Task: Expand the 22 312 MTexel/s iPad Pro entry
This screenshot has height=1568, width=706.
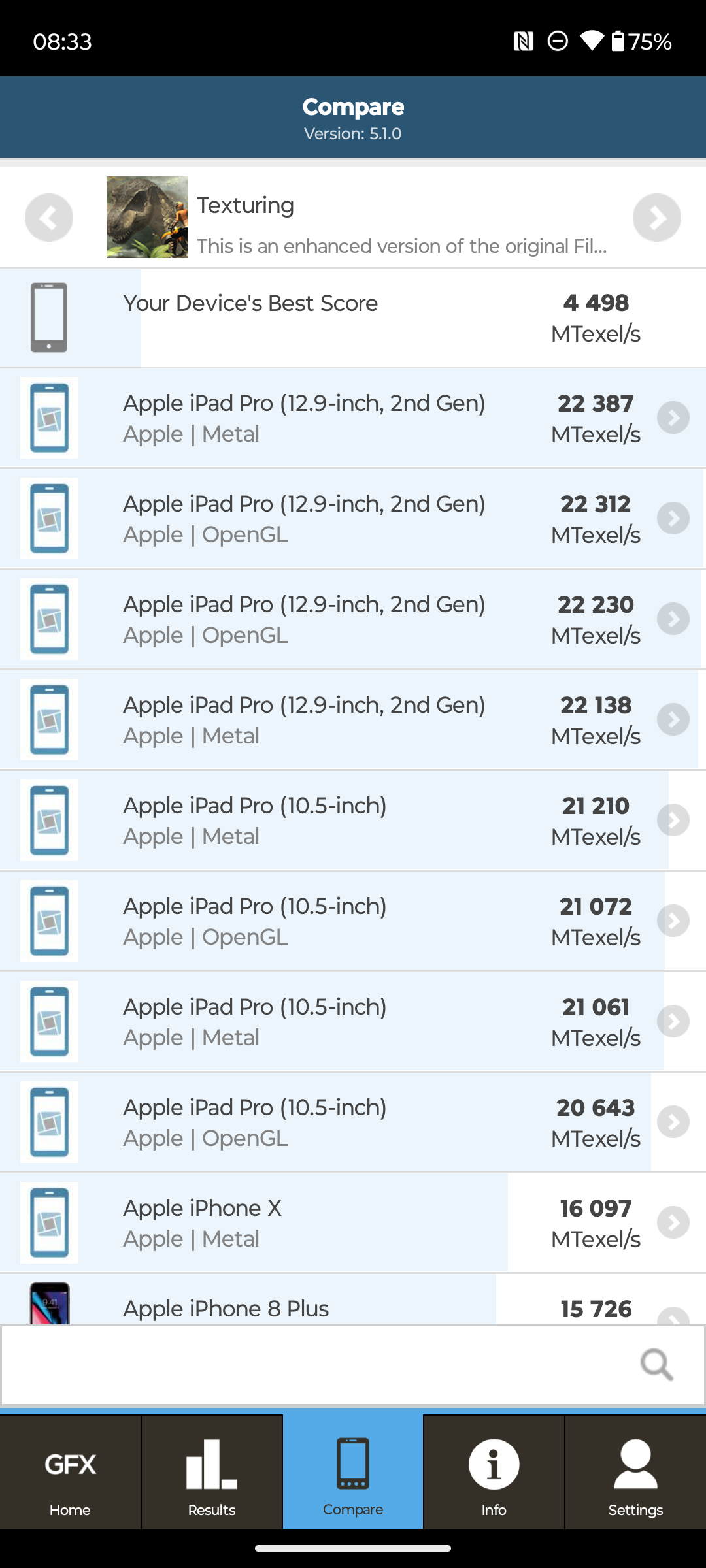Action: pos(673,519)
